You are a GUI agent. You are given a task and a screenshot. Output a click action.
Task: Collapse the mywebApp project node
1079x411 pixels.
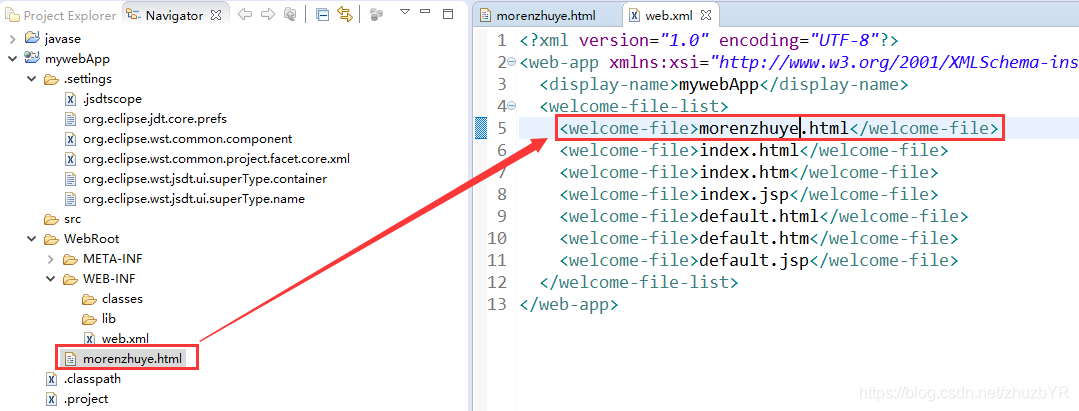click(12, 59)
